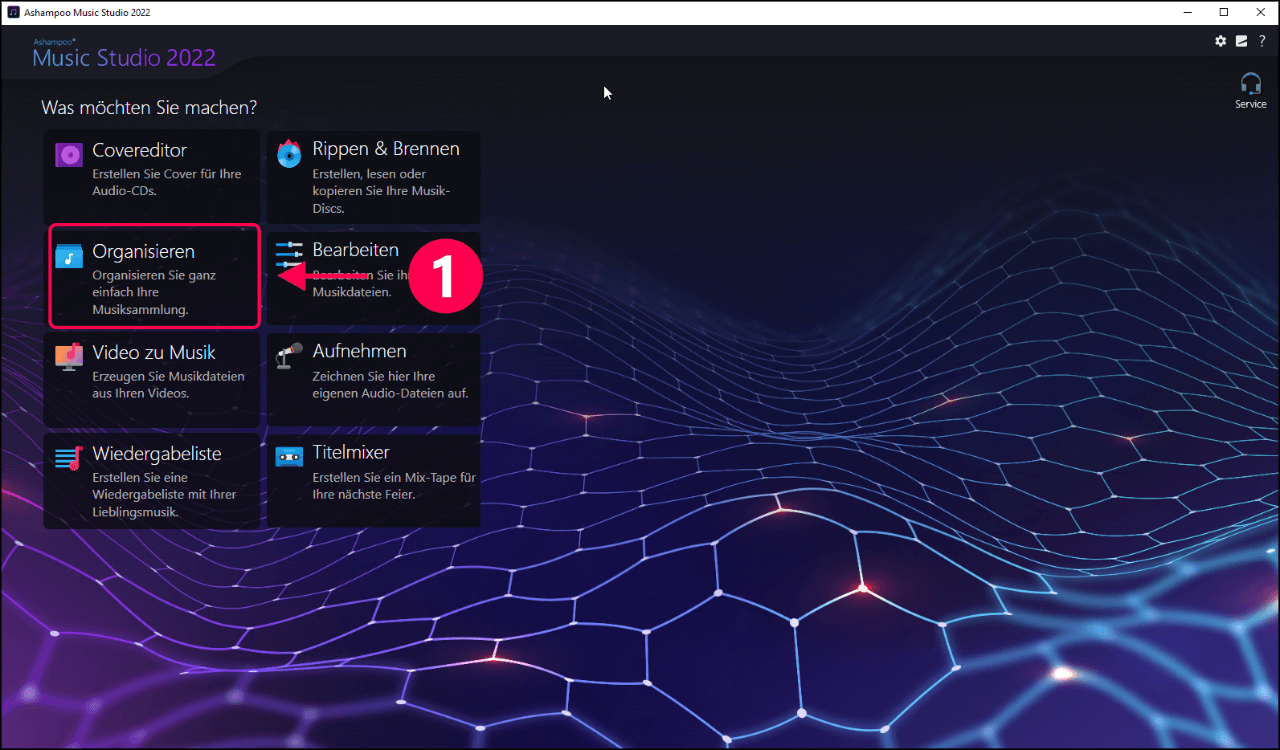Open the Service headphones icon

(1251, 83)
